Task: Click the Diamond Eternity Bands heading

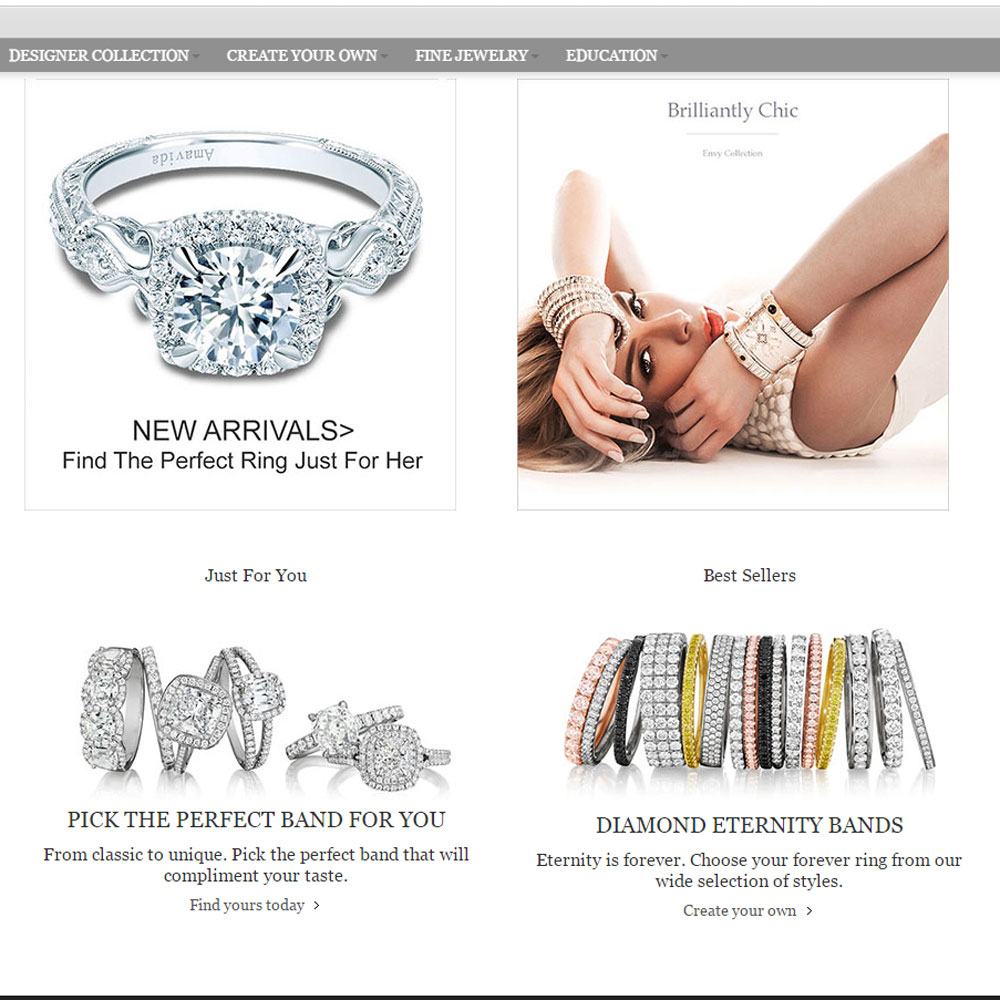Action: point(749,825)
